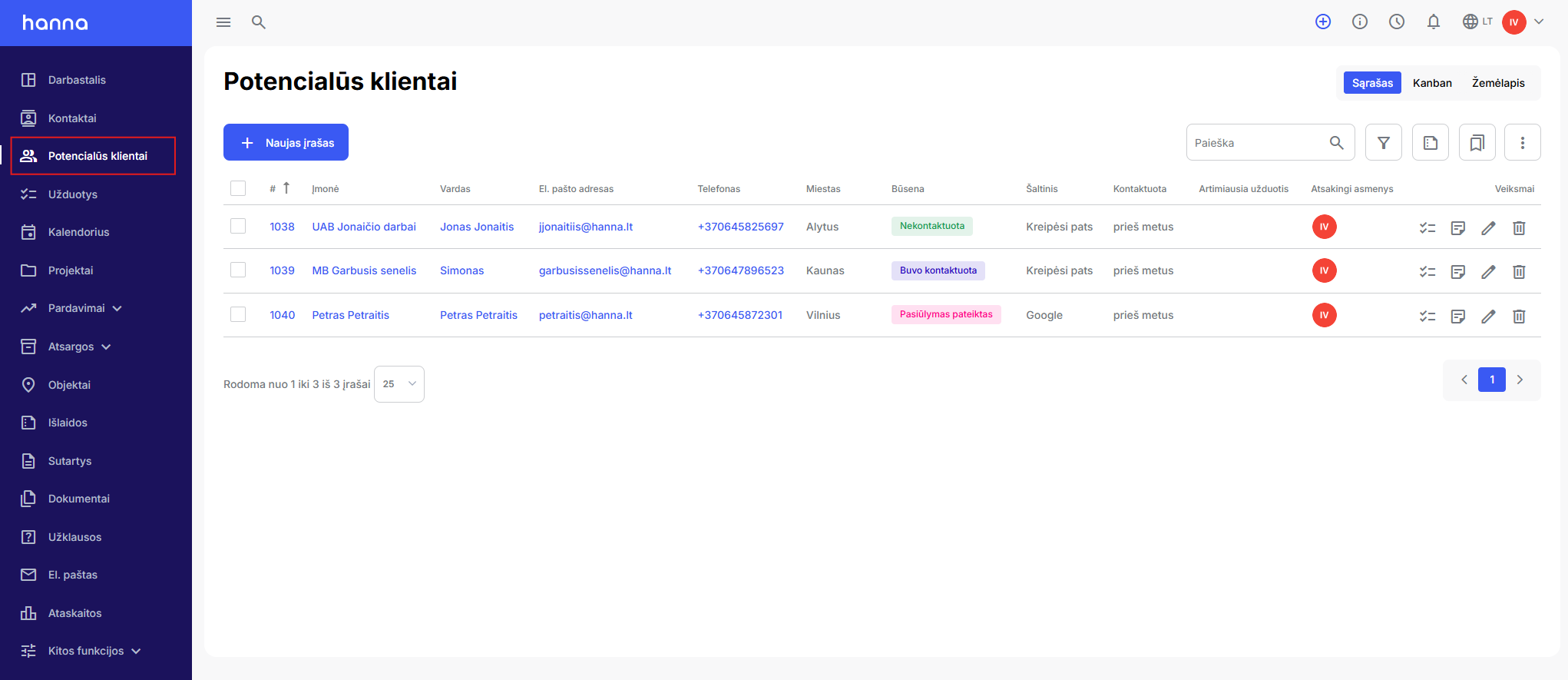Open saved bookmarks icon button
This screenshot has width=1568, height=680.
1477,142
